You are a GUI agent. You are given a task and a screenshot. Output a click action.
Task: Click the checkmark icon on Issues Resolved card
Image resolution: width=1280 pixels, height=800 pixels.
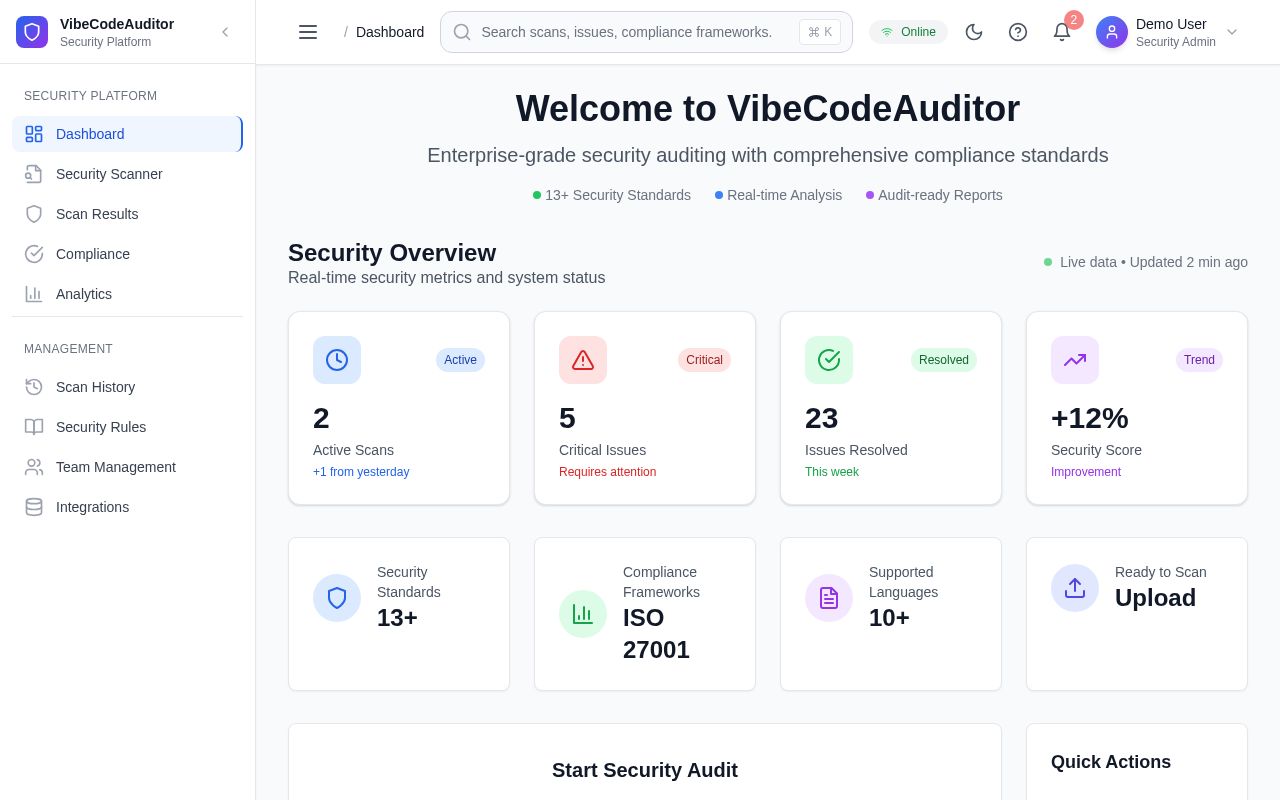[x=829, y=360]
